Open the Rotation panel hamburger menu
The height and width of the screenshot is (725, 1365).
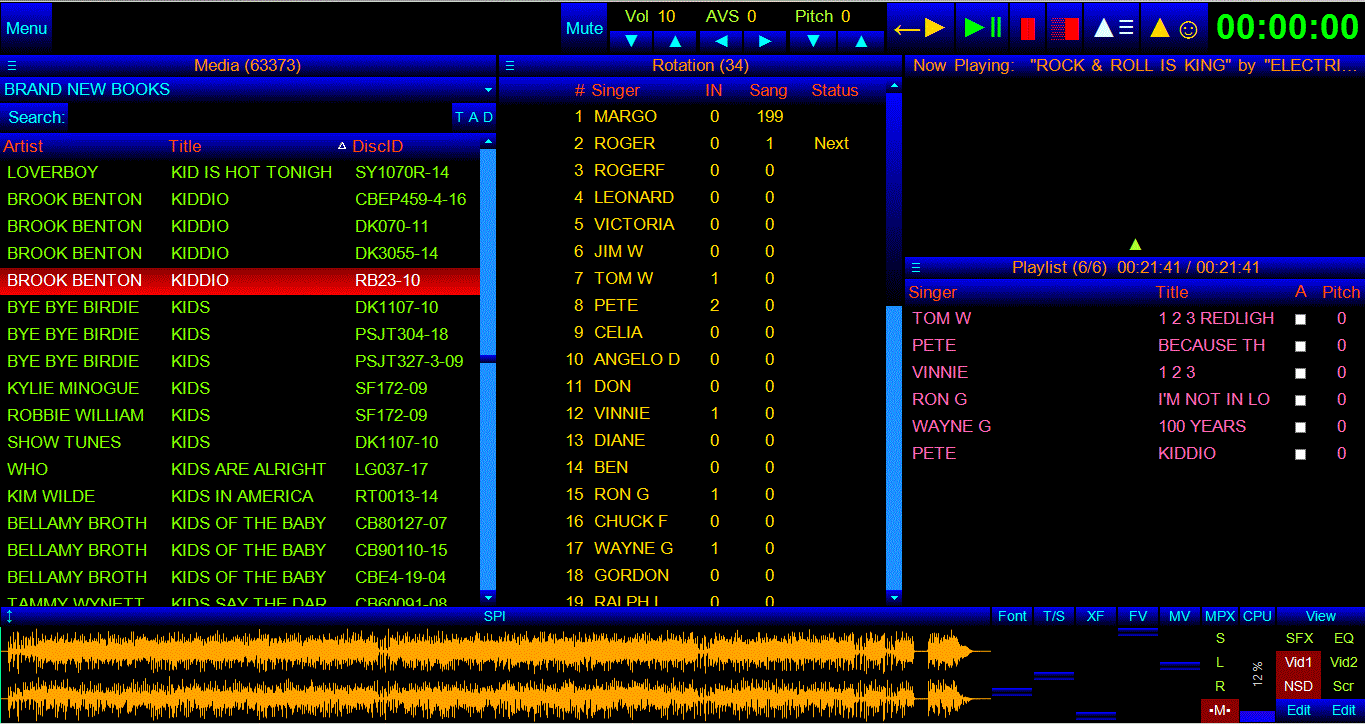pyautogui.click(x=510, y=66)
